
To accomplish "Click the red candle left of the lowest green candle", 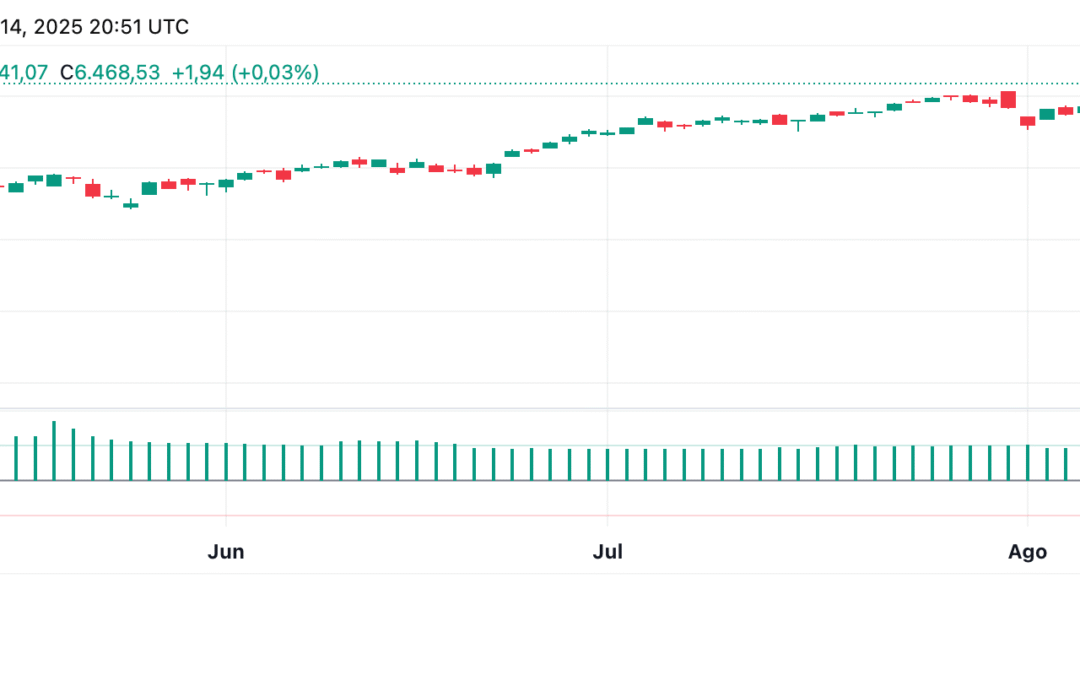I will [x=92, y=189].
